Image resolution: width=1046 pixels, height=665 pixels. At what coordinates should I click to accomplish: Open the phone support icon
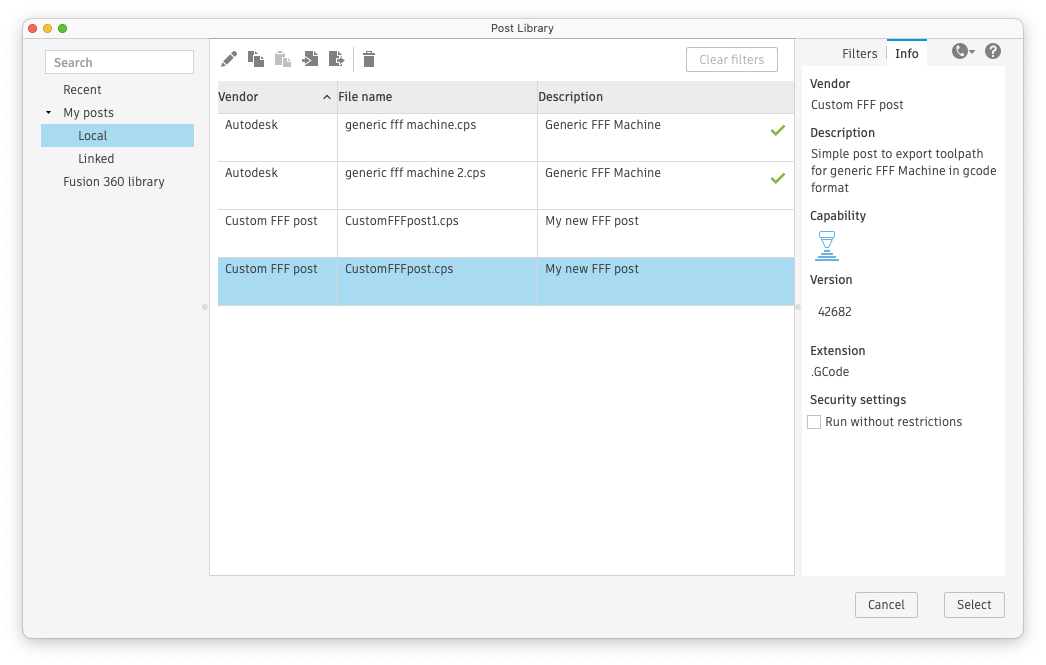point(957,50)
